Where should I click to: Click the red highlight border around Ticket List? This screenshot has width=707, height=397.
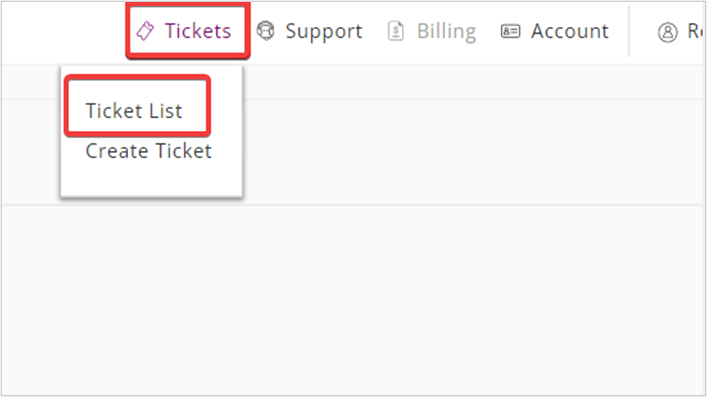click(137, 77)
